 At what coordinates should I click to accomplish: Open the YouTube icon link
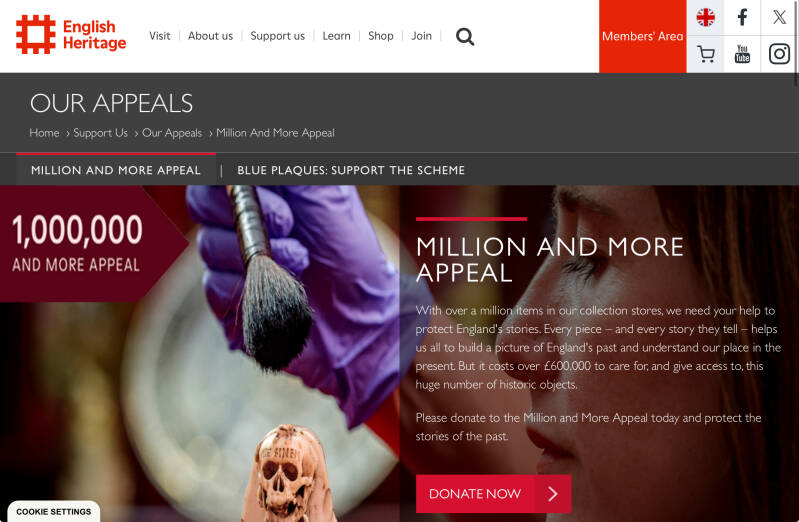pyautogui.click(x=742, y=54)
